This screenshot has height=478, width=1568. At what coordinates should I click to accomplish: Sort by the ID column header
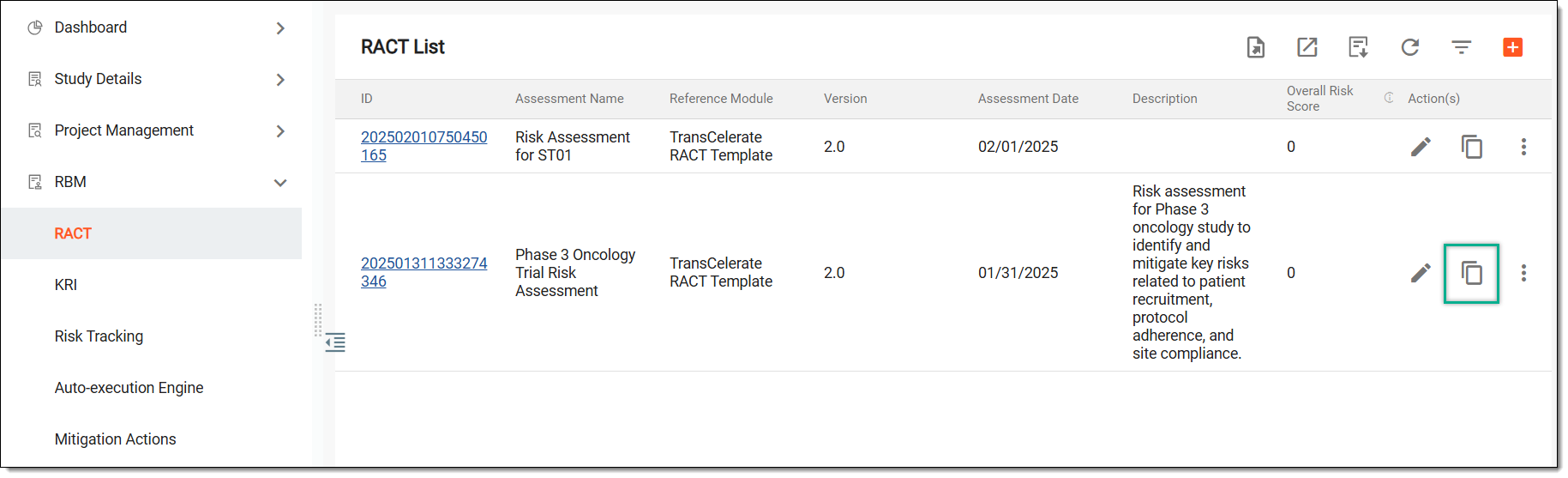367,99
